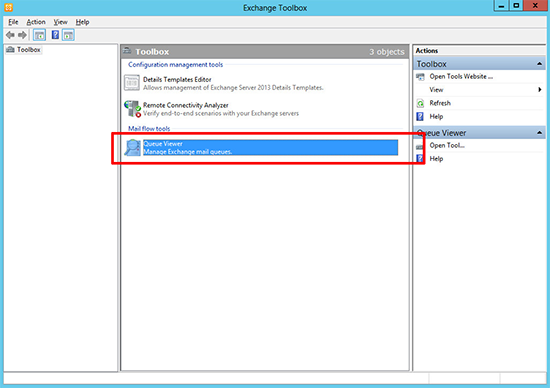Click Refresh in the Actions pane
550x388 pixels.
[440, 103]
